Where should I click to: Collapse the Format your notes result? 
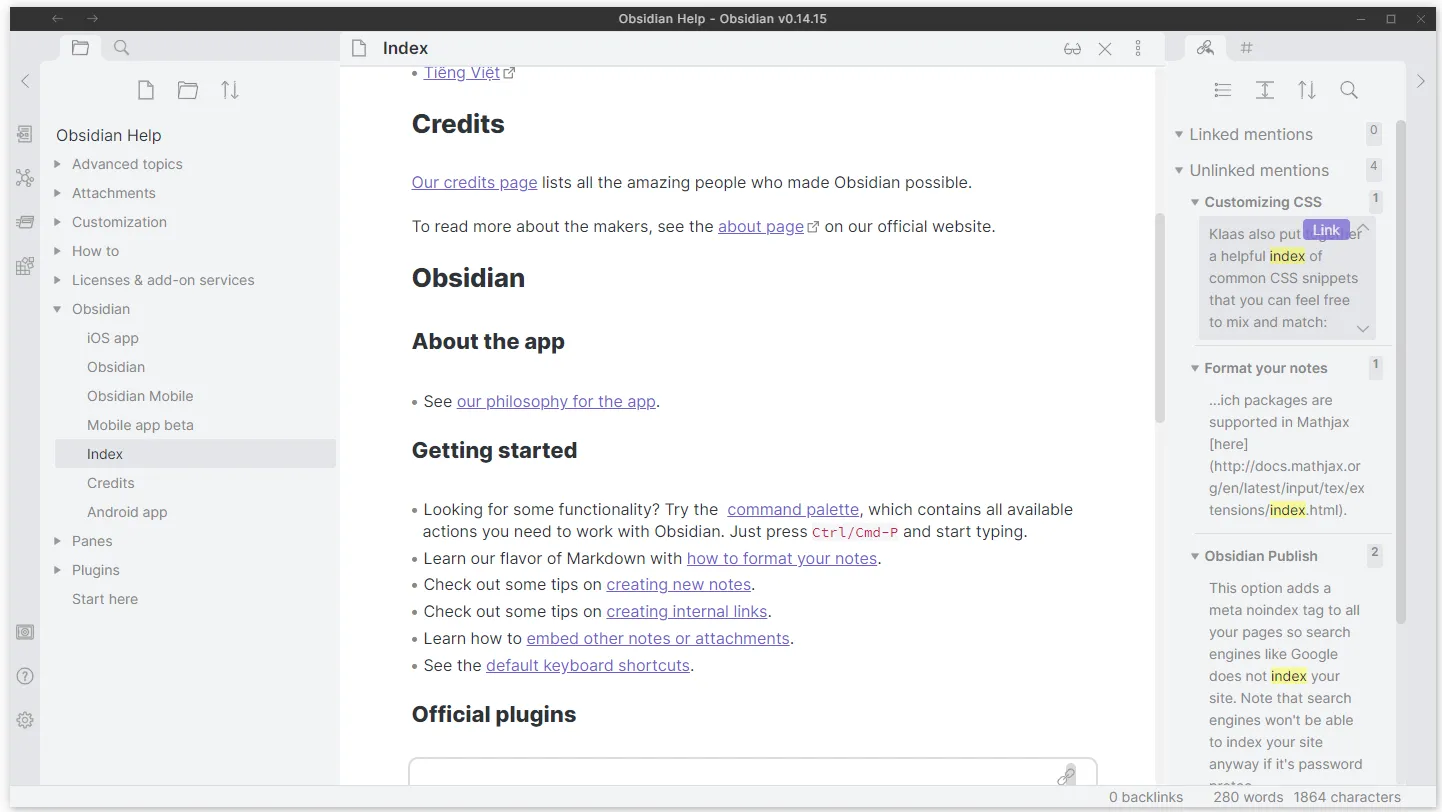pyautogui.click(x=1195, y=368)
